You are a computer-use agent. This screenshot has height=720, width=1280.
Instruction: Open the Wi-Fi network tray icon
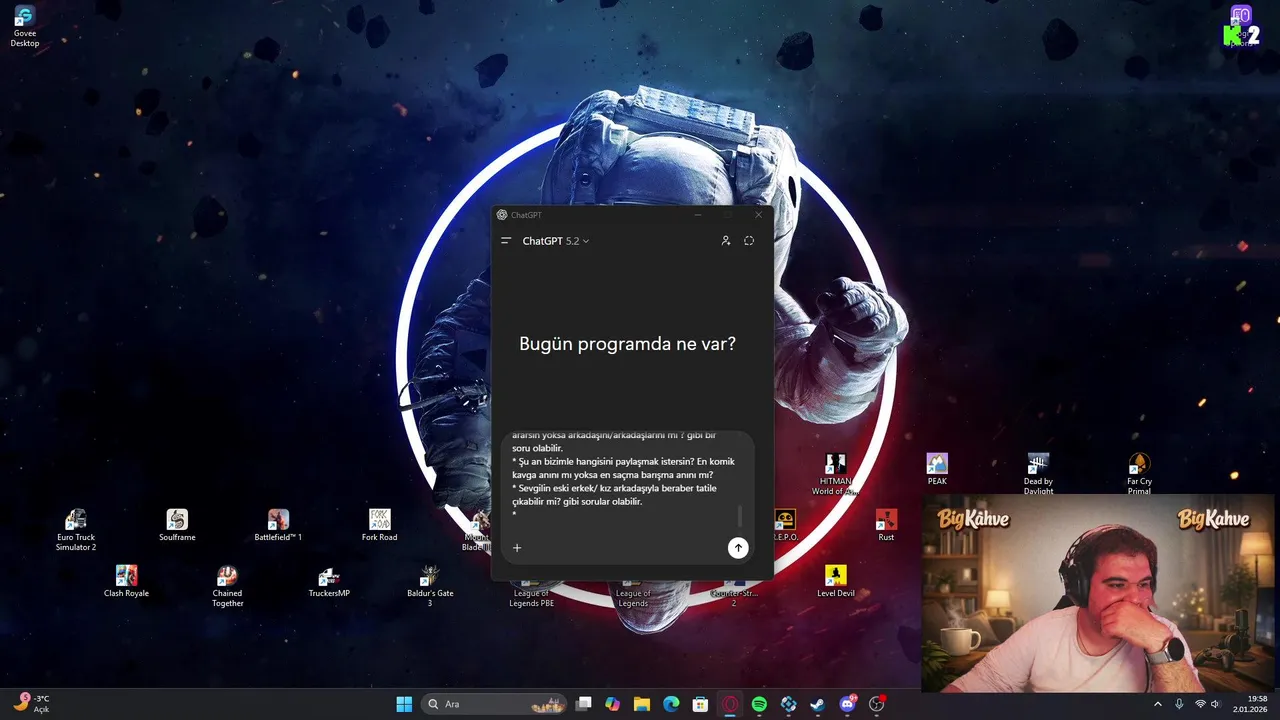pos(1200,704)
